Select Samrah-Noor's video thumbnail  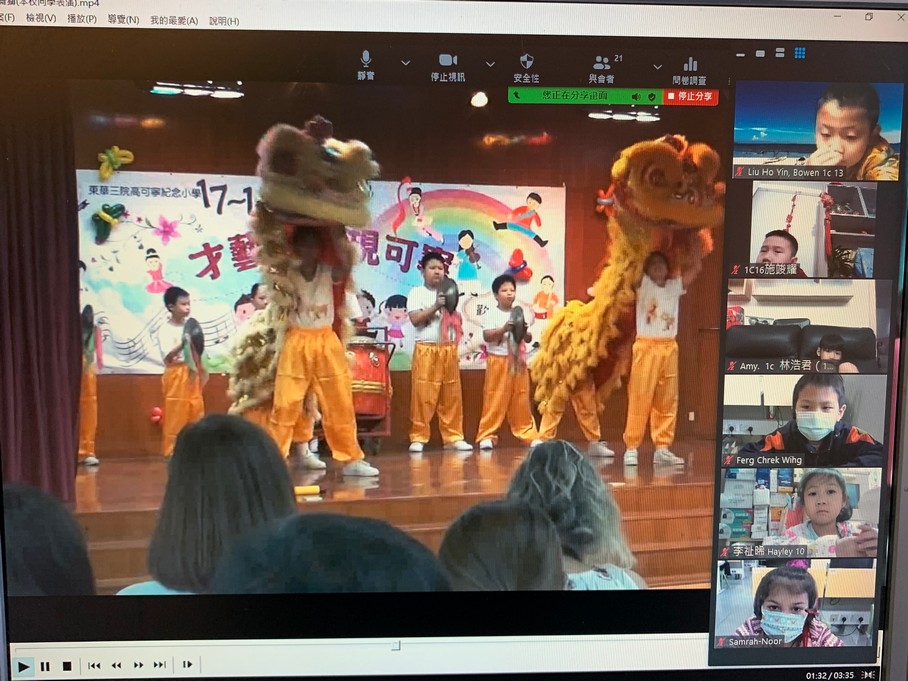[794, 603]
